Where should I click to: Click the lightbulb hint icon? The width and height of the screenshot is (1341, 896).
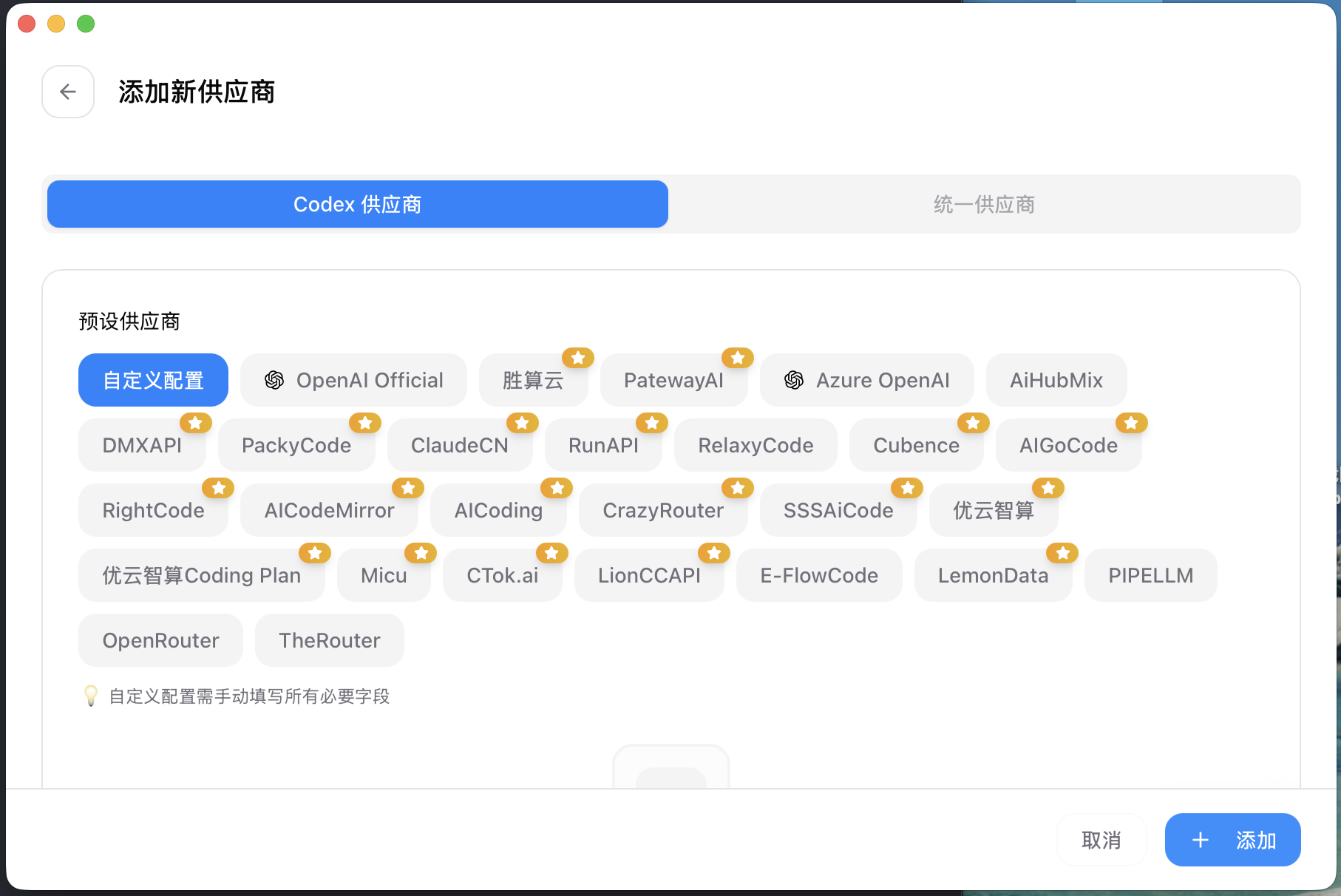pos(91,696)
